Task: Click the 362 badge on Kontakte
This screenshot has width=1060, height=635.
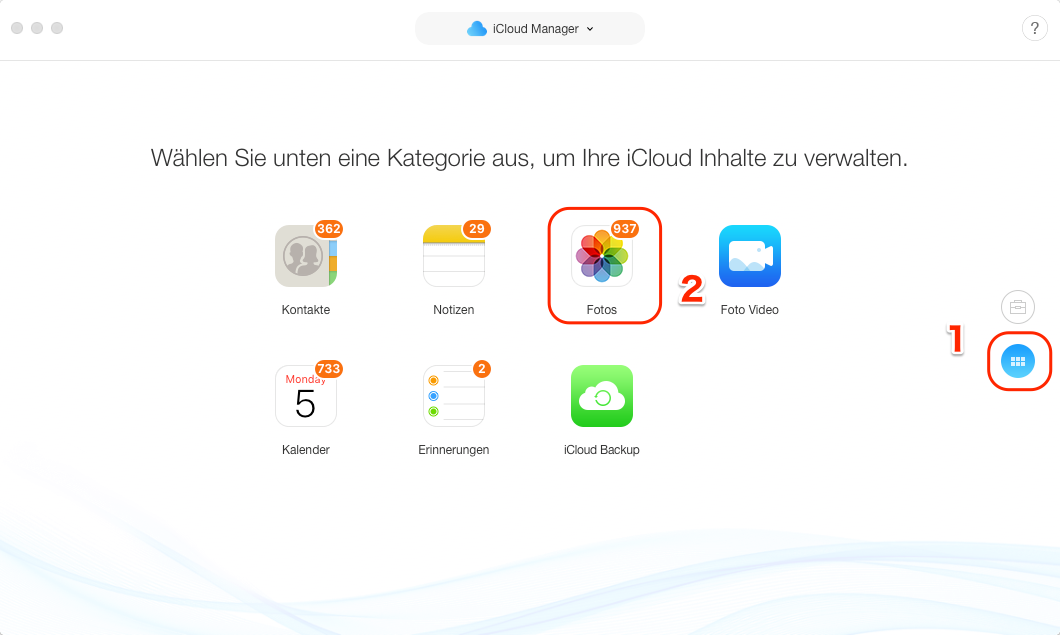Action: [330, 229]
